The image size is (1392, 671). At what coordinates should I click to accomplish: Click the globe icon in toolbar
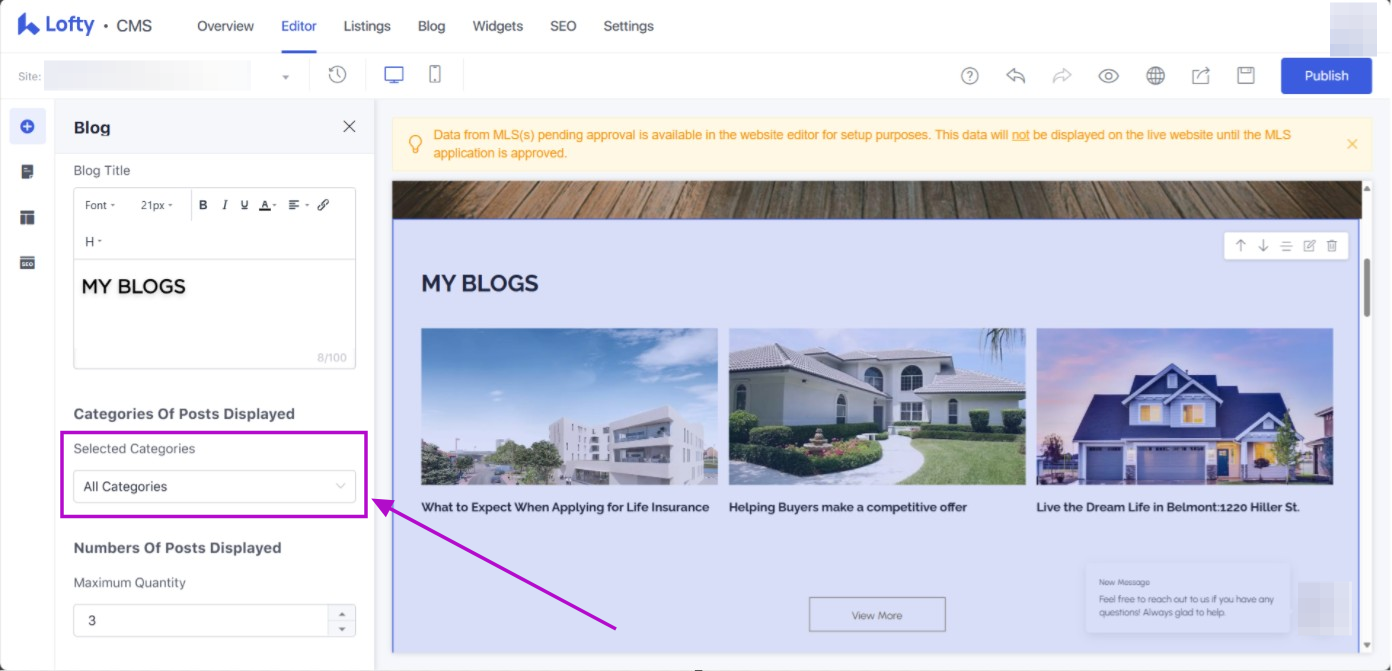point(1155,76)
